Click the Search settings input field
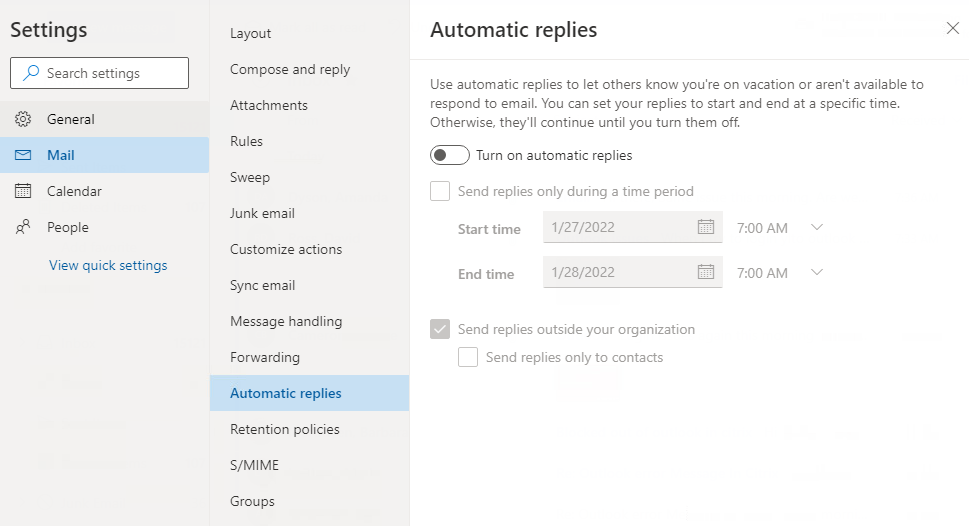The width and height of the screenshot is (969, 526). (x=110, y=73)
